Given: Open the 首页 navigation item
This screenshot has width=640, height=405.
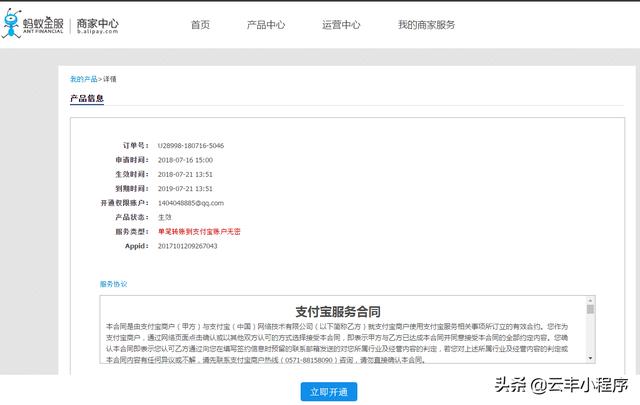Looking at the screenshot, I should pyautogui.click(x=200, y=25).
